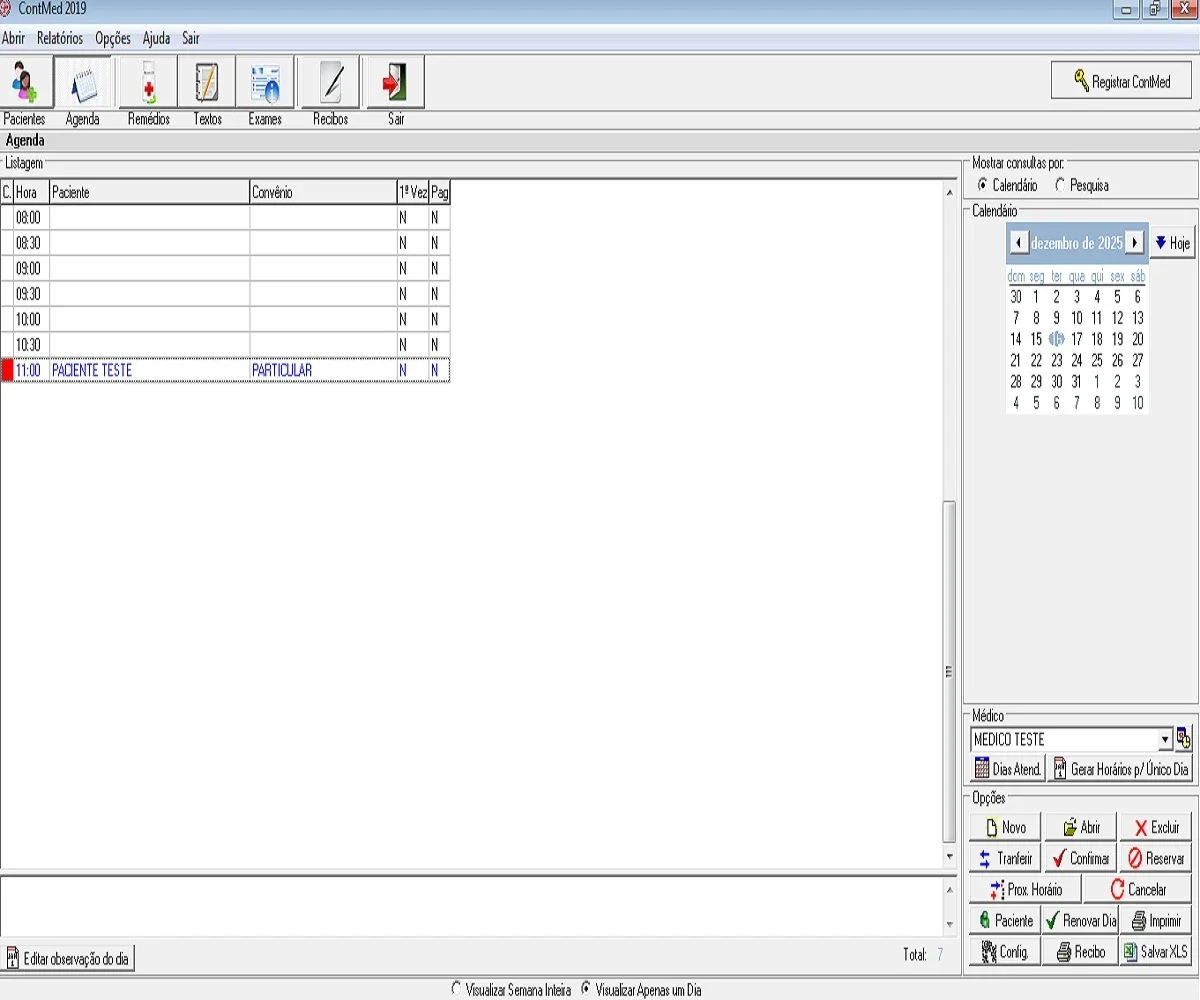Image resolution: width=1200 pixels, height=1000 pixels.
Task: Open the Opções menu
Action: [x=113, y=38]
